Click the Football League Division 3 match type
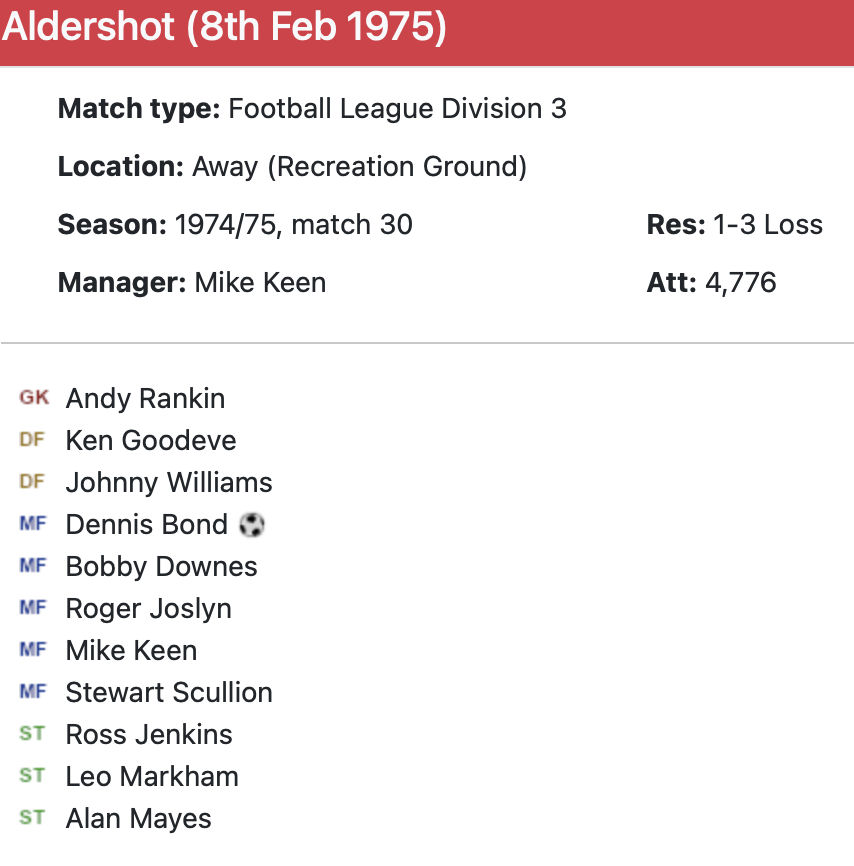Screen dimensions: 854x866 397,108
